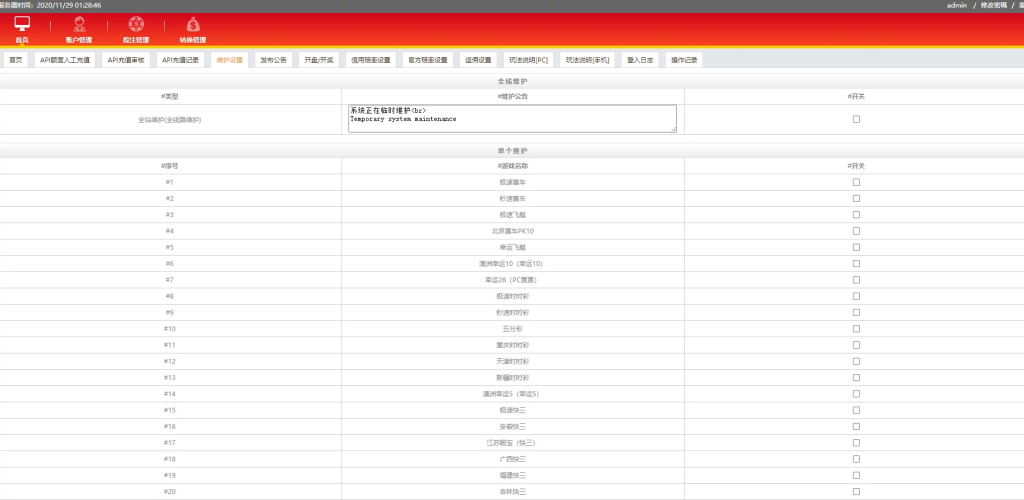Enable the 全站维护 site-wide maintenance checkbox
1024x500 pixels.
855,119
